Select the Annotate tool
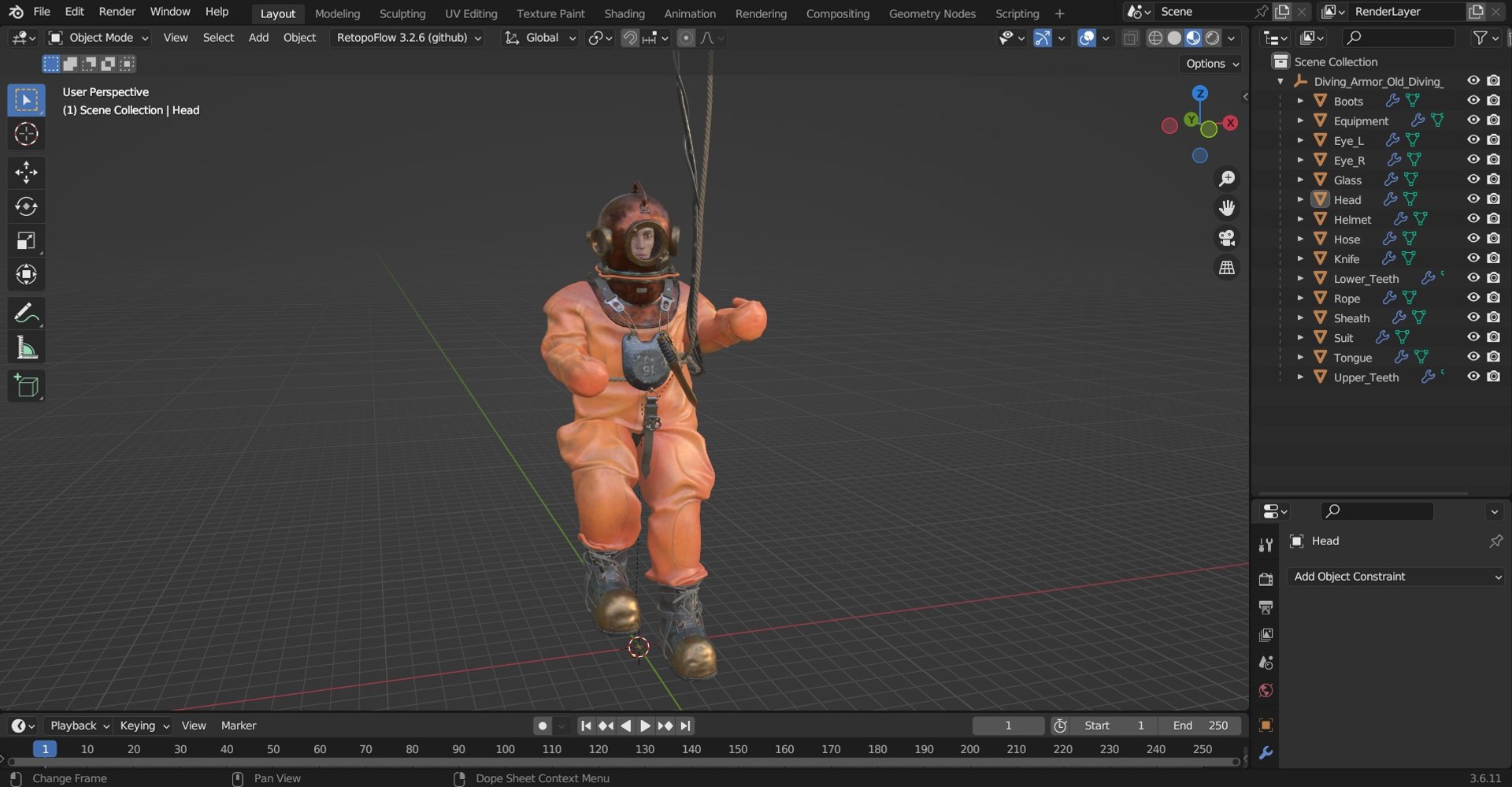The height and width of the screenshot is (787, 1512). click(x=26, y=314)
